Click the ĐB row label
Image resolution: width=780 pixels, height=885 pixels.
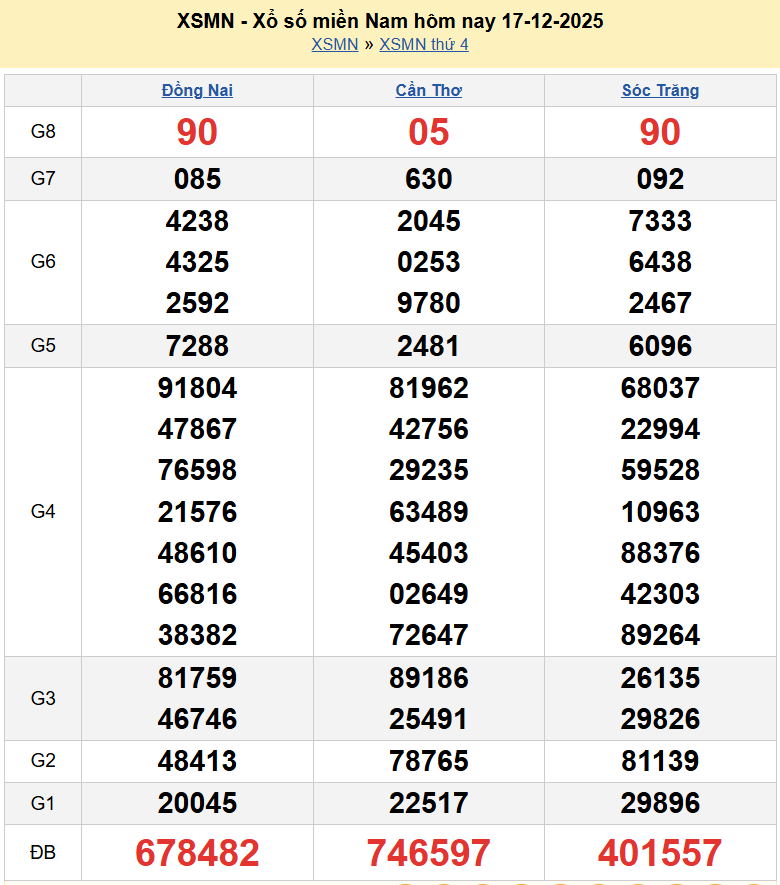pyautogui.click(x=43, y=853)
